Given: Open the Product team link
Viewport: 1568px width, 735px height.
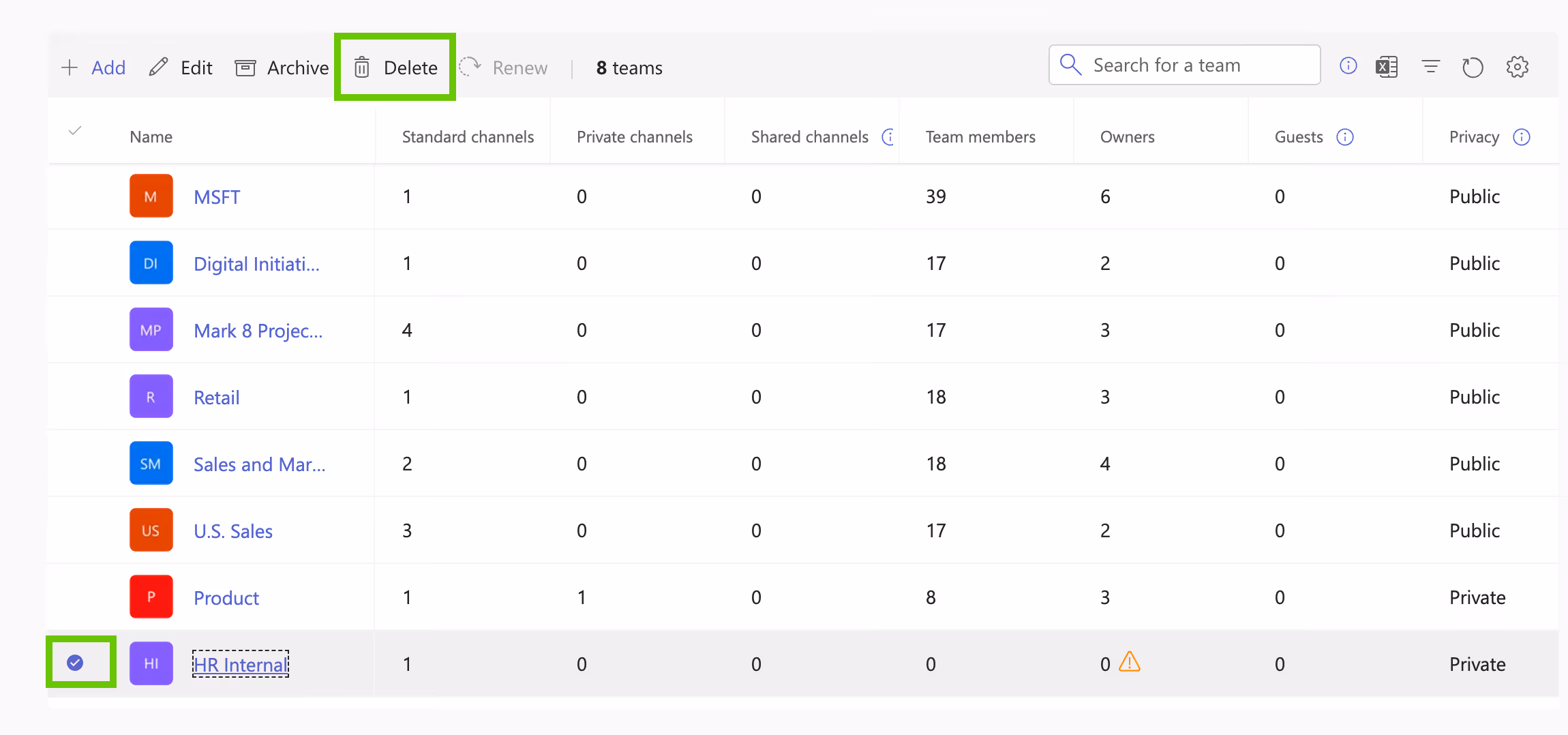Looking at the screenshot, I should coord(226,598).
